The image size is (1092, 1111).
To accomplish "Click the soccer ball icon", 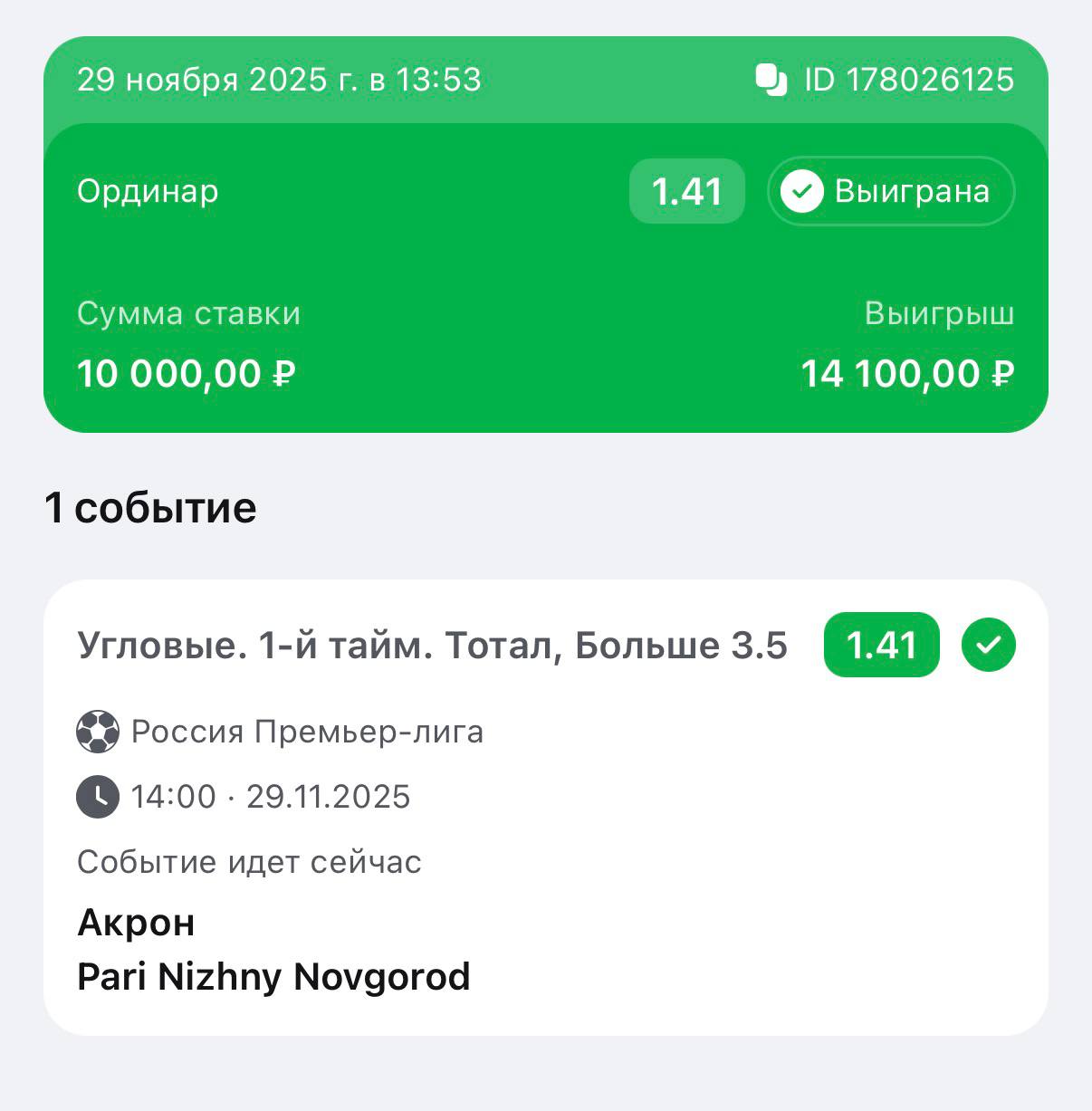I will pyautogui.click(x=98, y=732).
